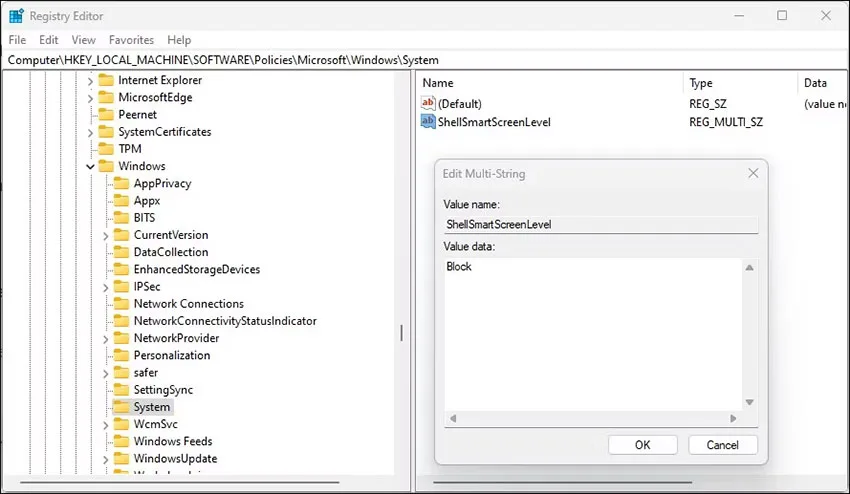Screen dimensions: 850x494
Task: Click the MicrosoftEdge folder icon
Action: coord(106,98)
